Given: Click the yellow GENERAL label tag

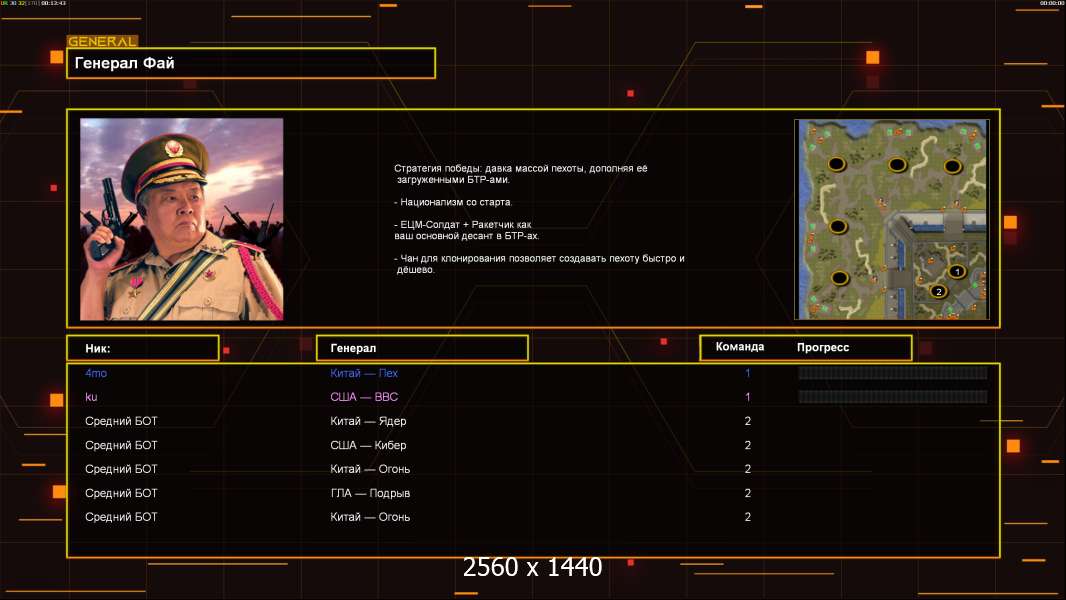Looking at the screenshot, I should click(102, 41).
